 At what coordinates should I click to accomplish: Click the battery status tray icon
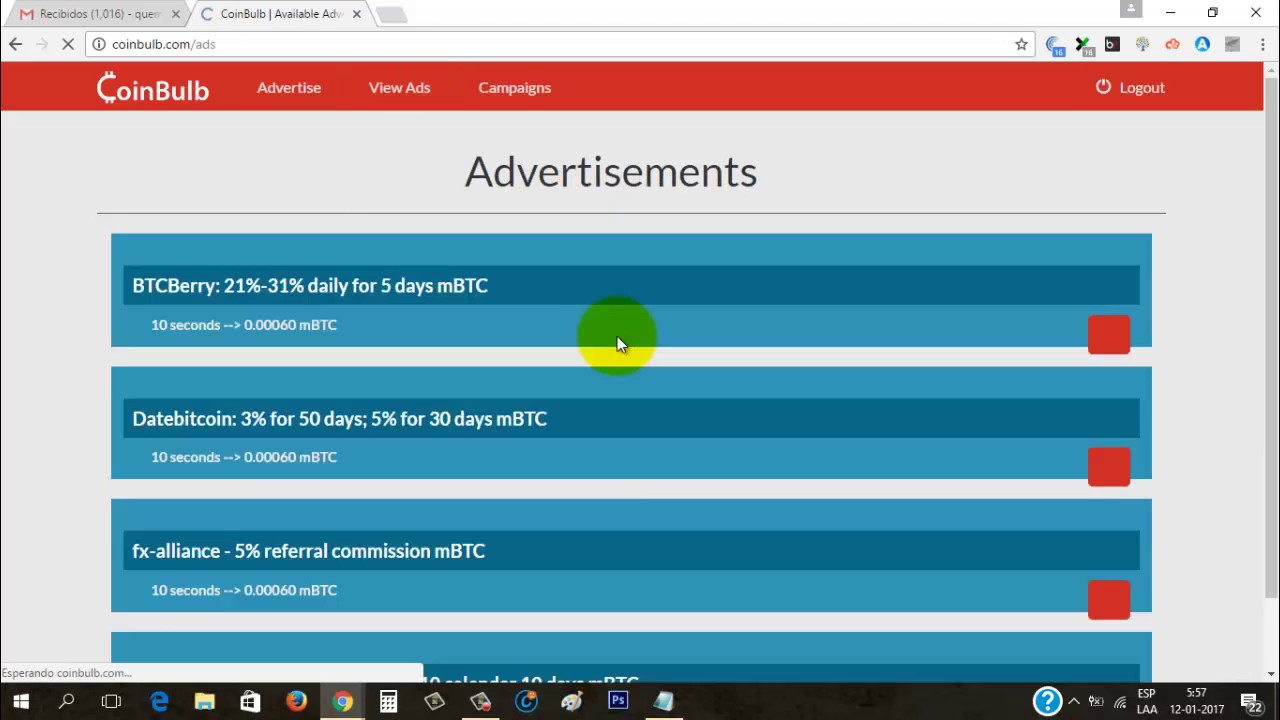pos(1096,702)
